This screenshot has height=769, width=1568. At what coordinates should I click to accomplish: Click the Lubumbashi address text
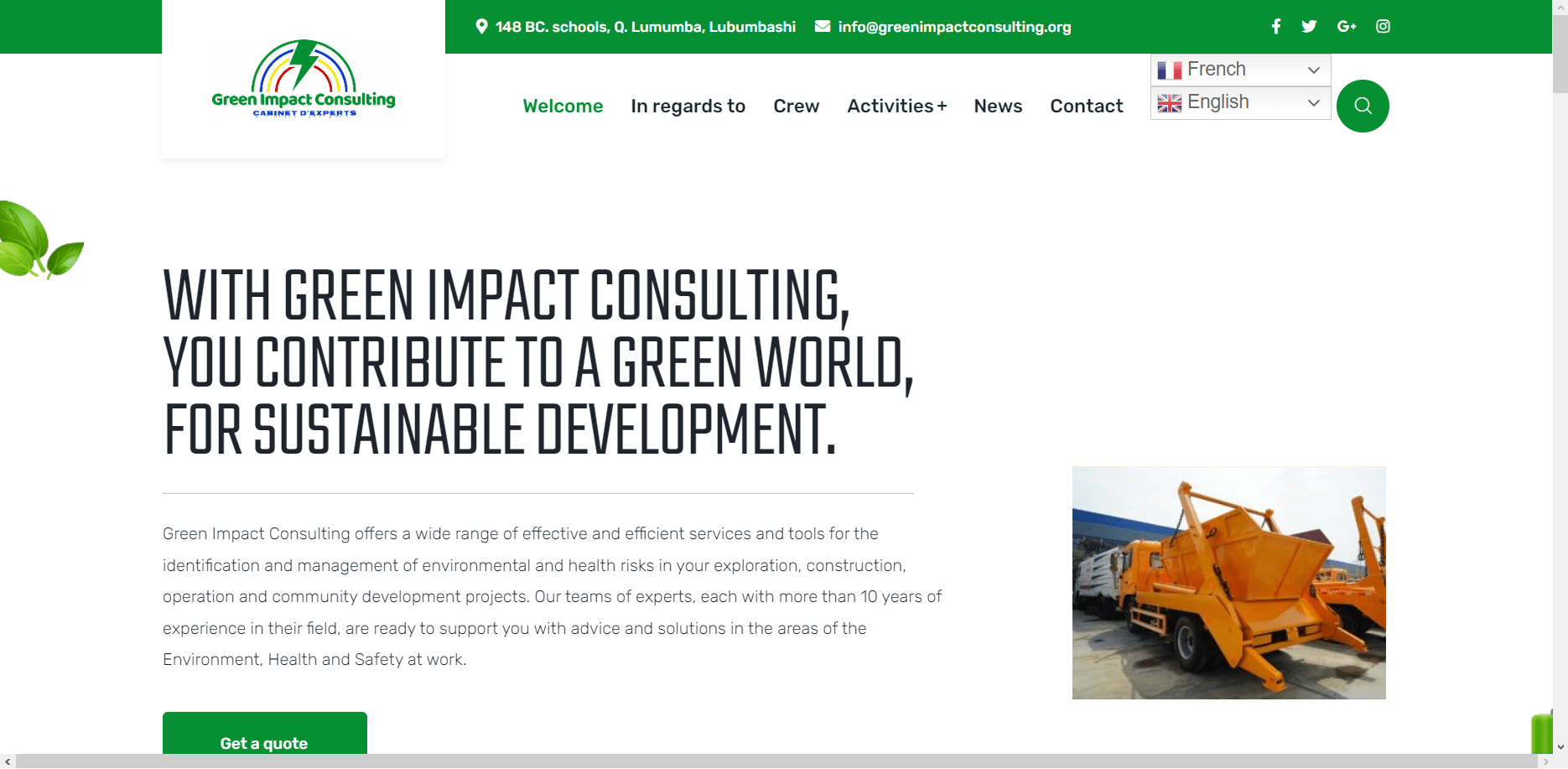pyautogui.click(x=645, y=27)
